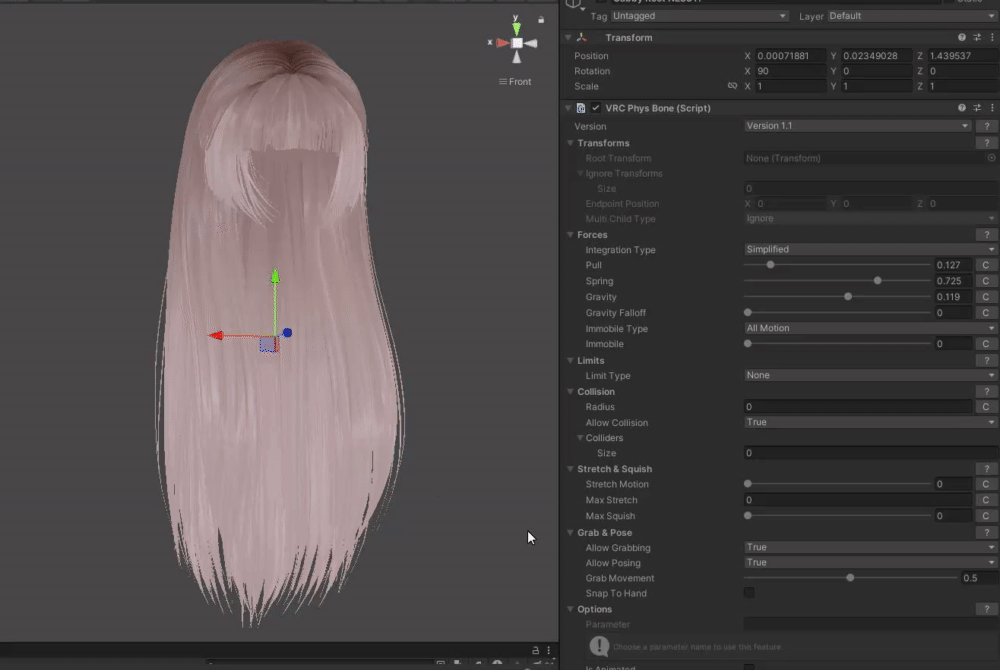The width and height of the screenshot is (1000, 670).
Task: Click the Collision section help question button
Action: (x=985, y=392)
